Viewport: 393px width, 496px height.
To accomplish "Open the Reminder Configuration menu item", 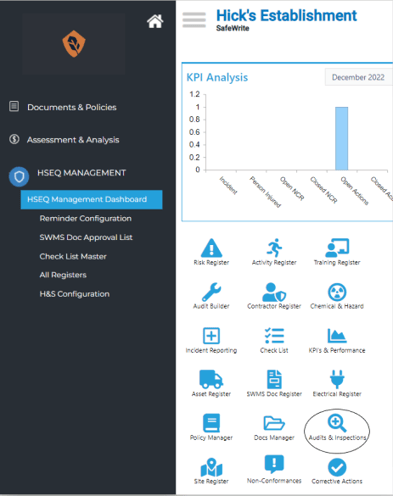I will click(x=85, y=218).
